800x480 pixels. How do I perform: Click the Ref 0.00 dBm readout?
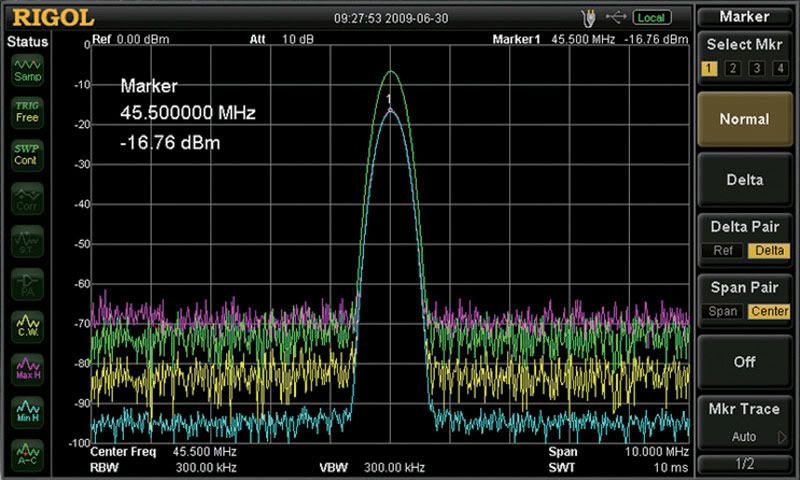[x=131, y=39]
